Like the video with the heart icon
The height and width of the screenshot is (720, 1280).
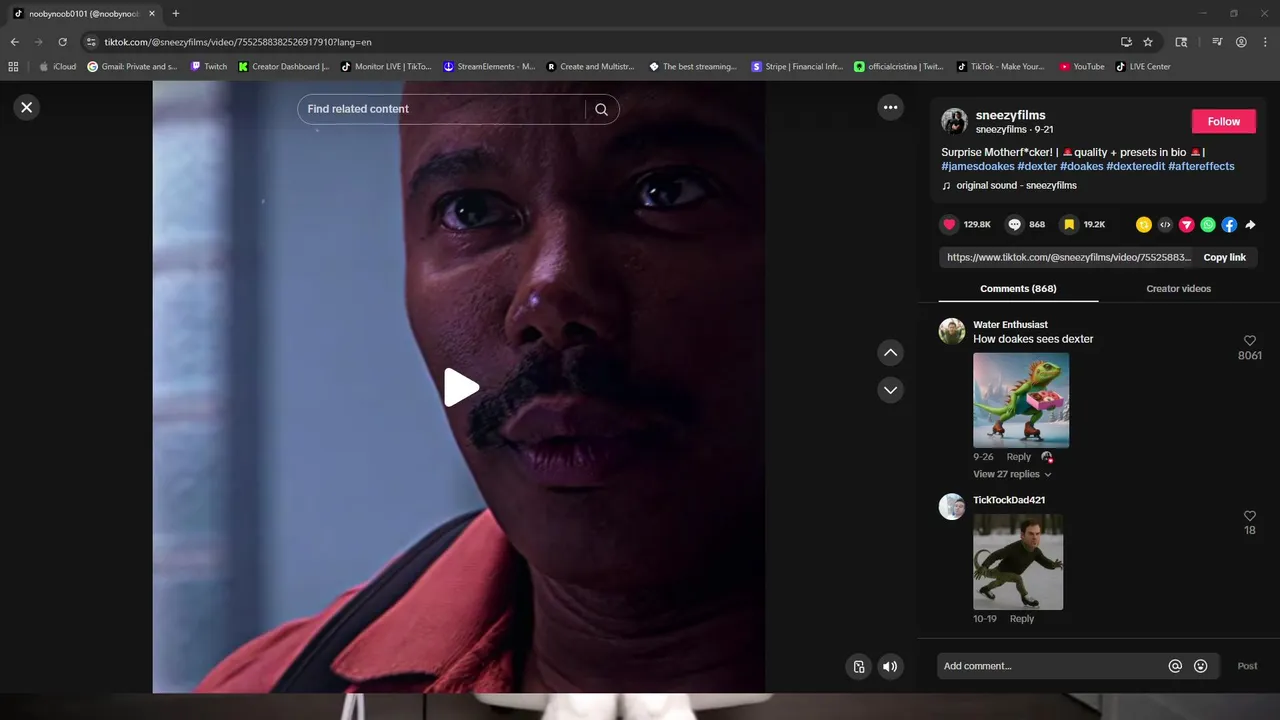pos(950,225)
